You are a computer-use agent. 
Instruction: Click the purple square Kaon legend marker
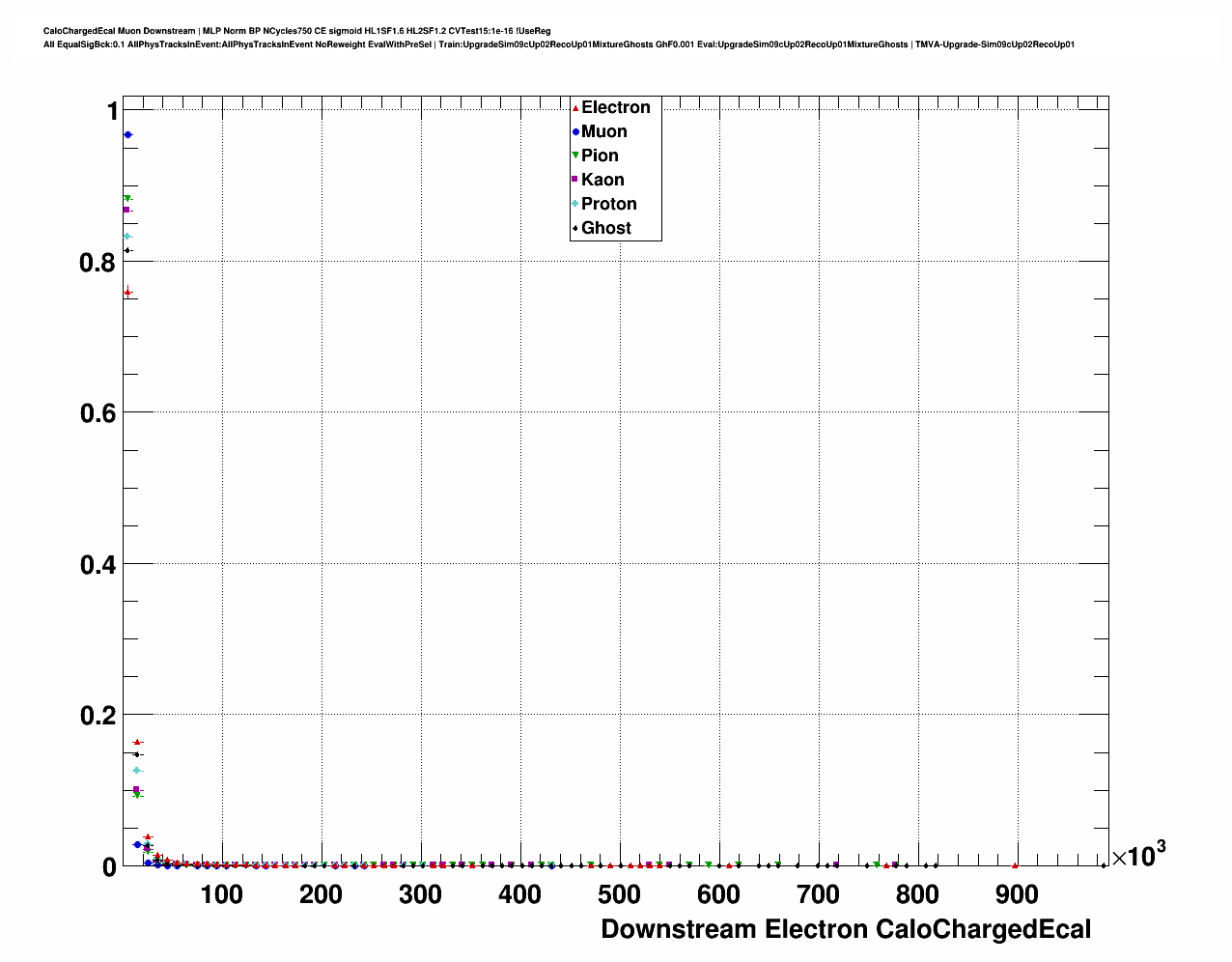[x=575, y=180]
